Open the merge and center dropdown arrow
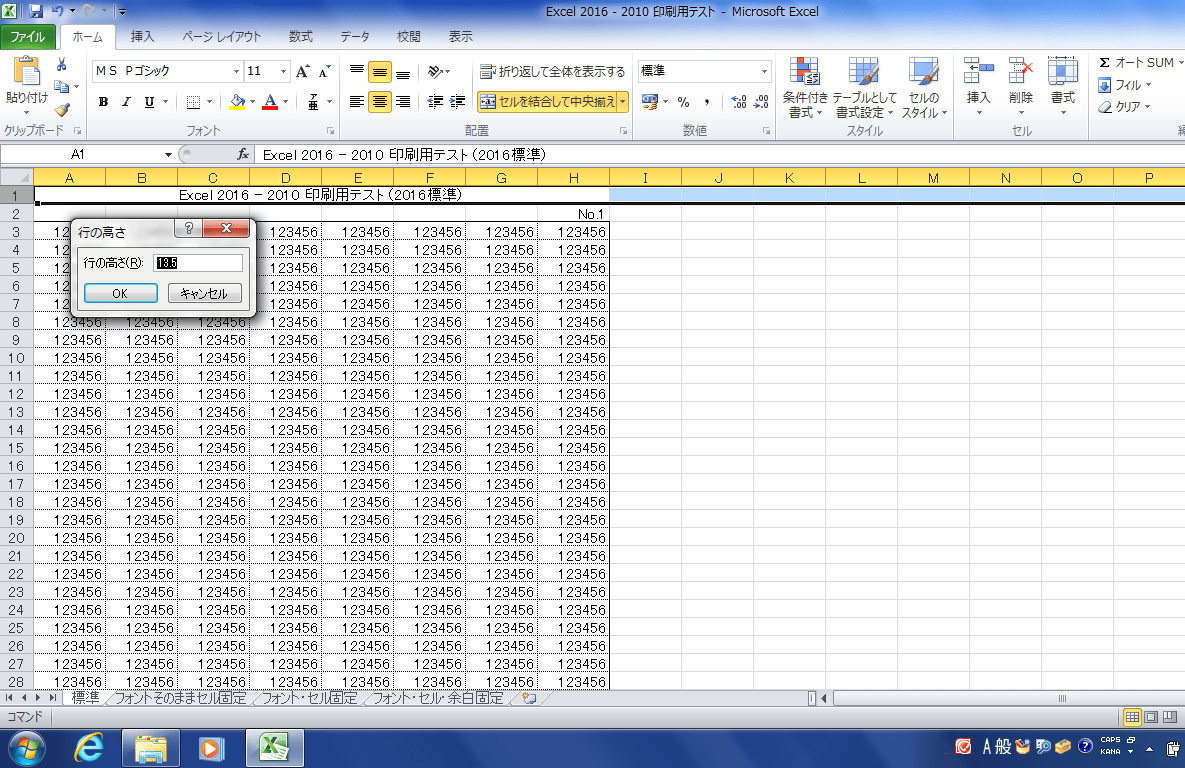 pos(623,101)
